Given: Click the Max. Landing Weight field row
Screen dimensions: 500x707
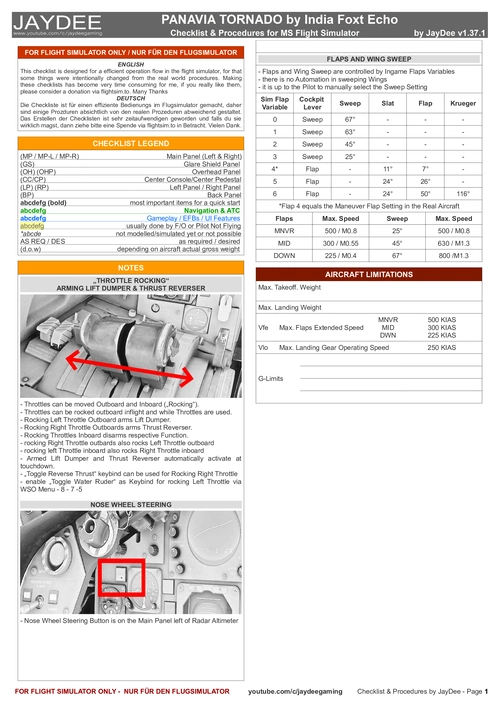Looking at the screenshot, I should point(369,308).
